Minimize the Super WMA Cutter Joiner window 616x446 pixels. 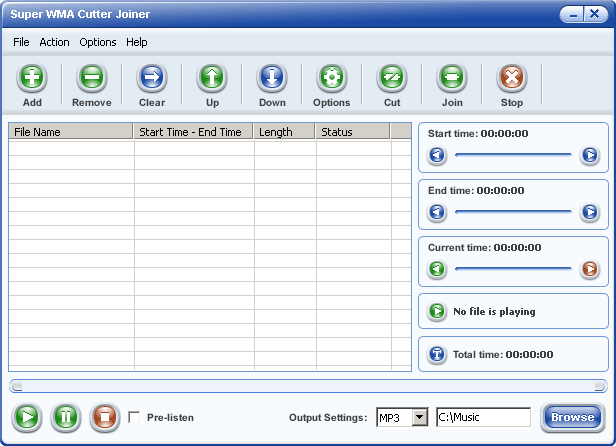pyautogui.click(x=573, y=15)
